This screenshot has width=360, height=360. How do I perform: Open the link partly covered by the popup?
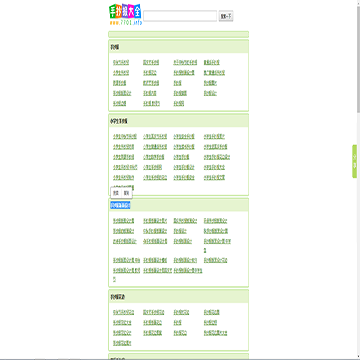(124, 187)
